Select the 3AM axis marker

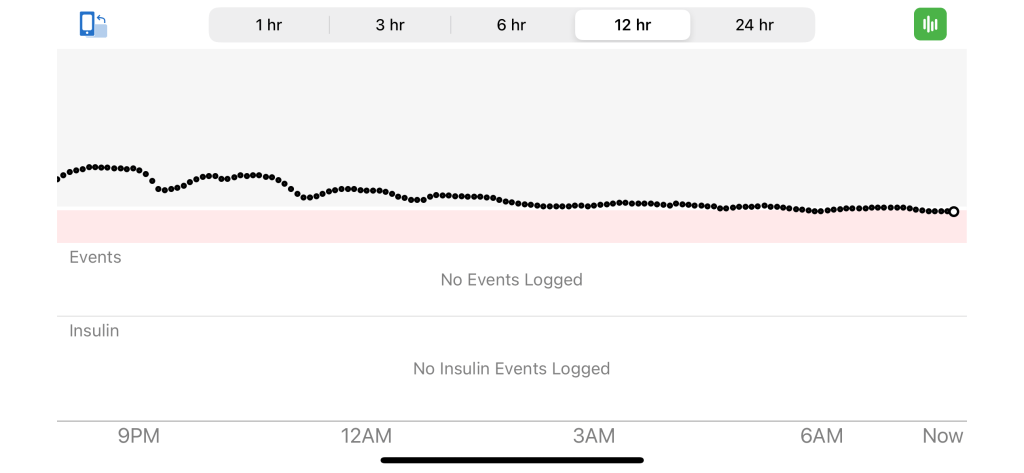click(594, 436)
